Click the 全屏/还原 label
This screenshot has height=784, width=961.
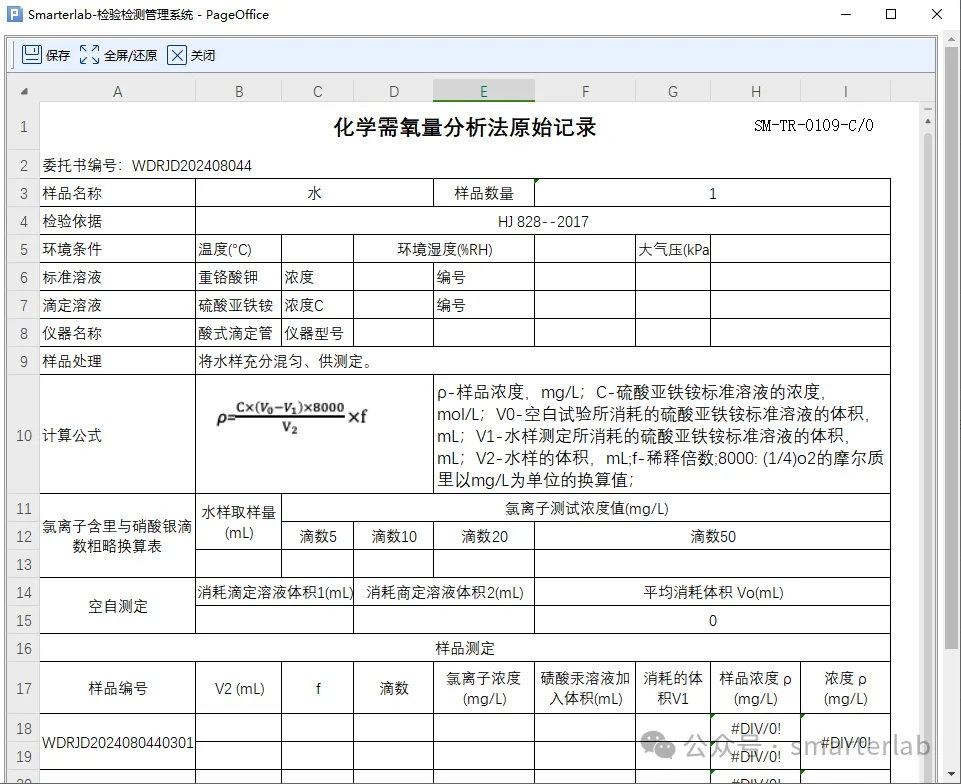131,56
